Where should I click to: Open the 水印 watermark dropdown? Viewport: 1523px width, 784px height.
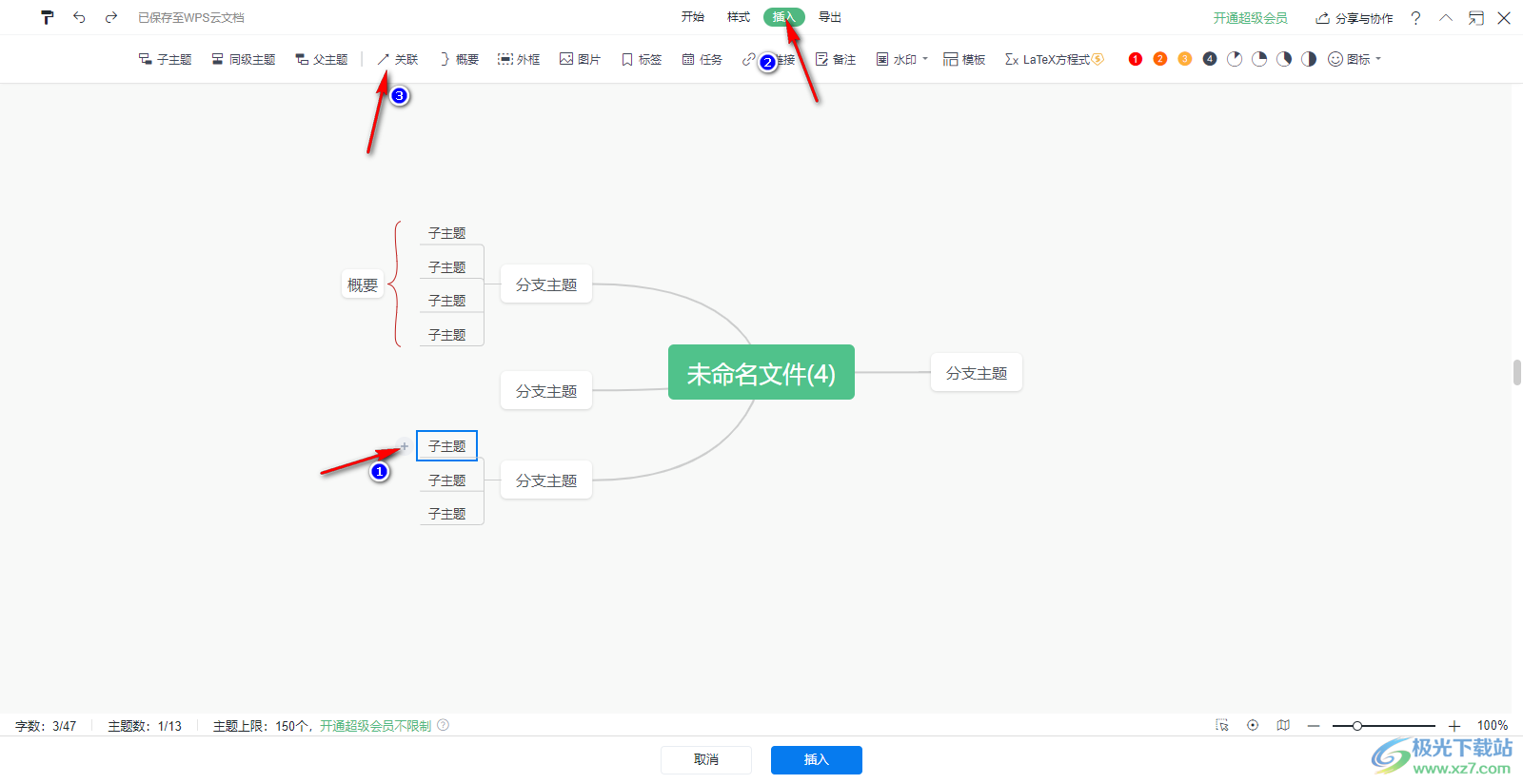(901, 59)
